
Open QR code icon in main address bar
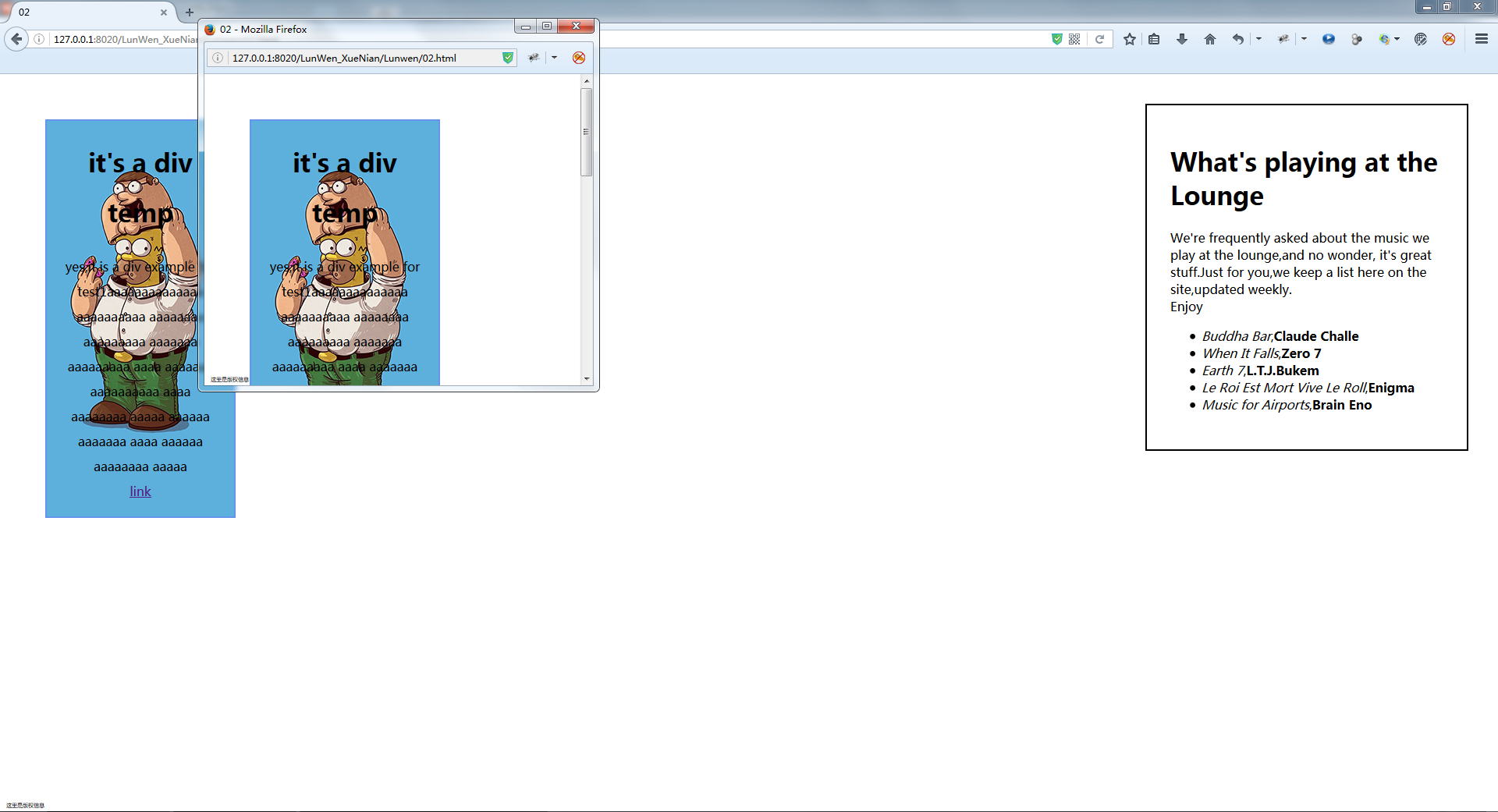tap(1074, 39)
